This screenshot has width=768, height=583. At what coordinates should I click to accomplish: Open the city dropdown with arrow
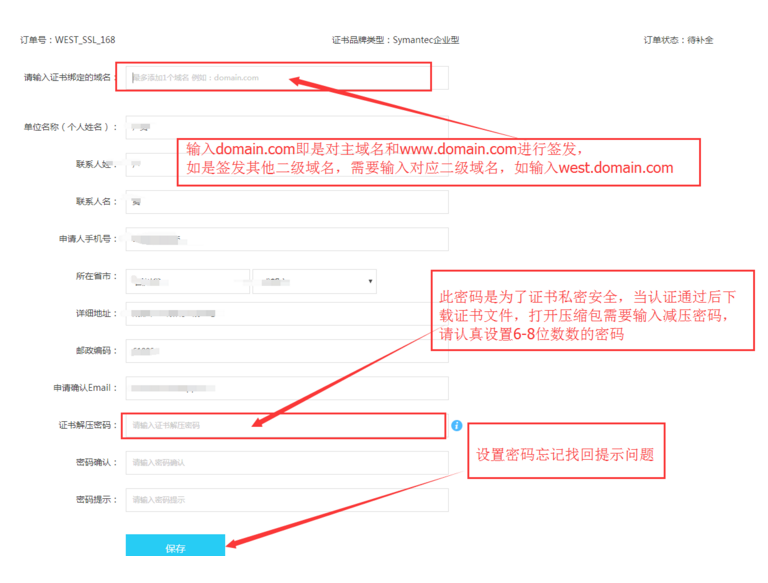coord(314,281)
